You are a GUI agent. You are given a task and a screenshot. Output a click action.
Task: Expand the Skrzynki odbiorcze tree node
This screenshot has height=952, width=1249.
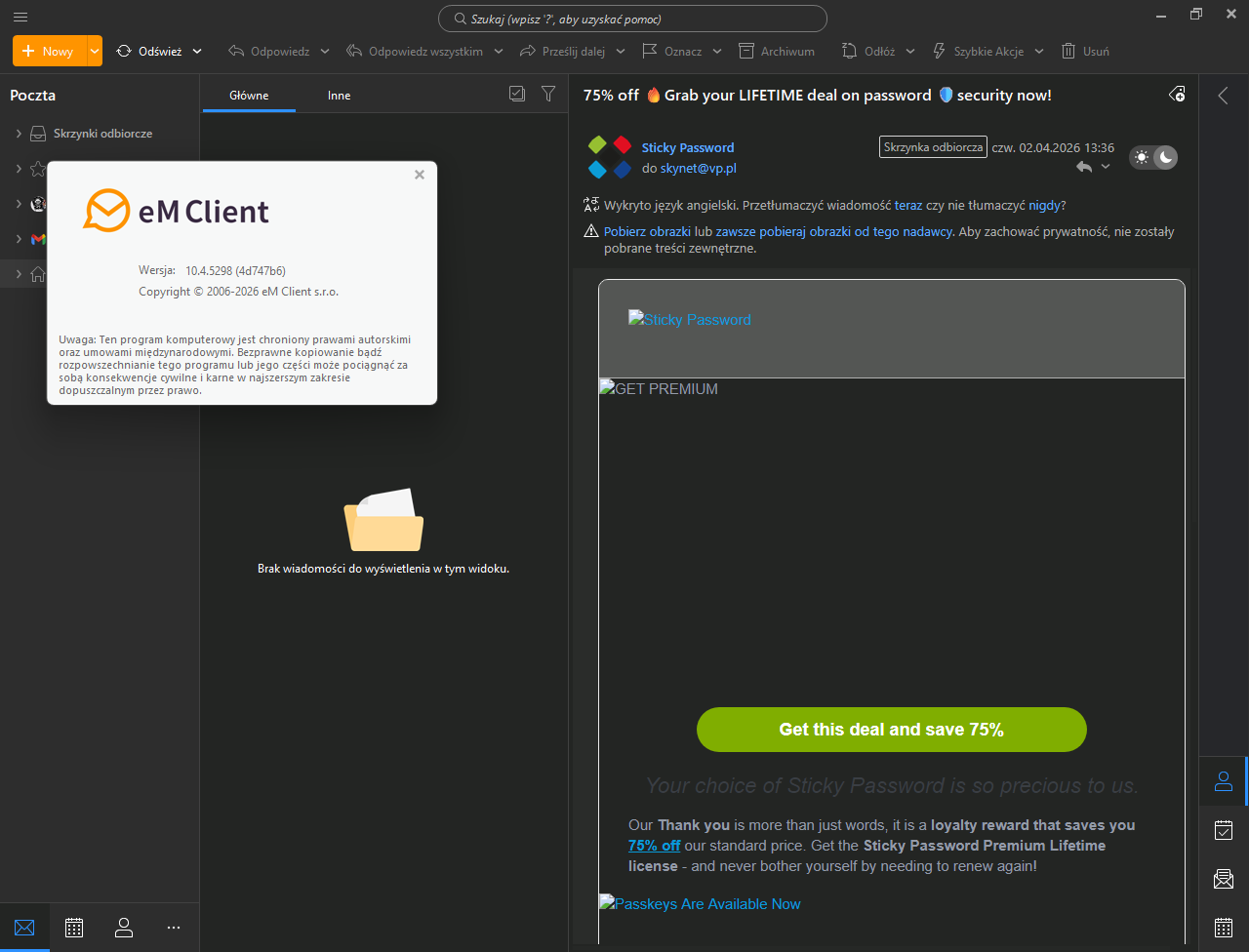(x=19, y=134)
